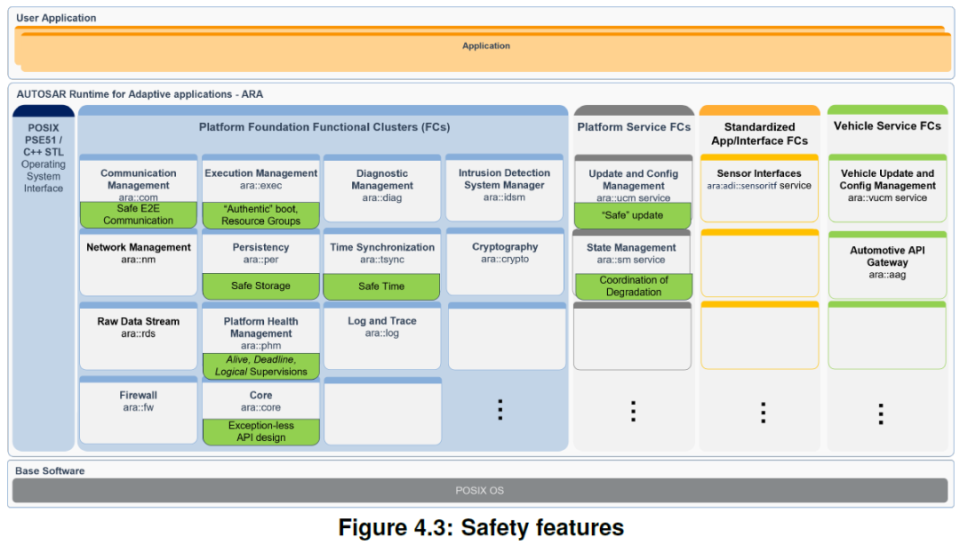
Task: Select the Diagnostic Management ara::diag box
Action: coord(382,189)
